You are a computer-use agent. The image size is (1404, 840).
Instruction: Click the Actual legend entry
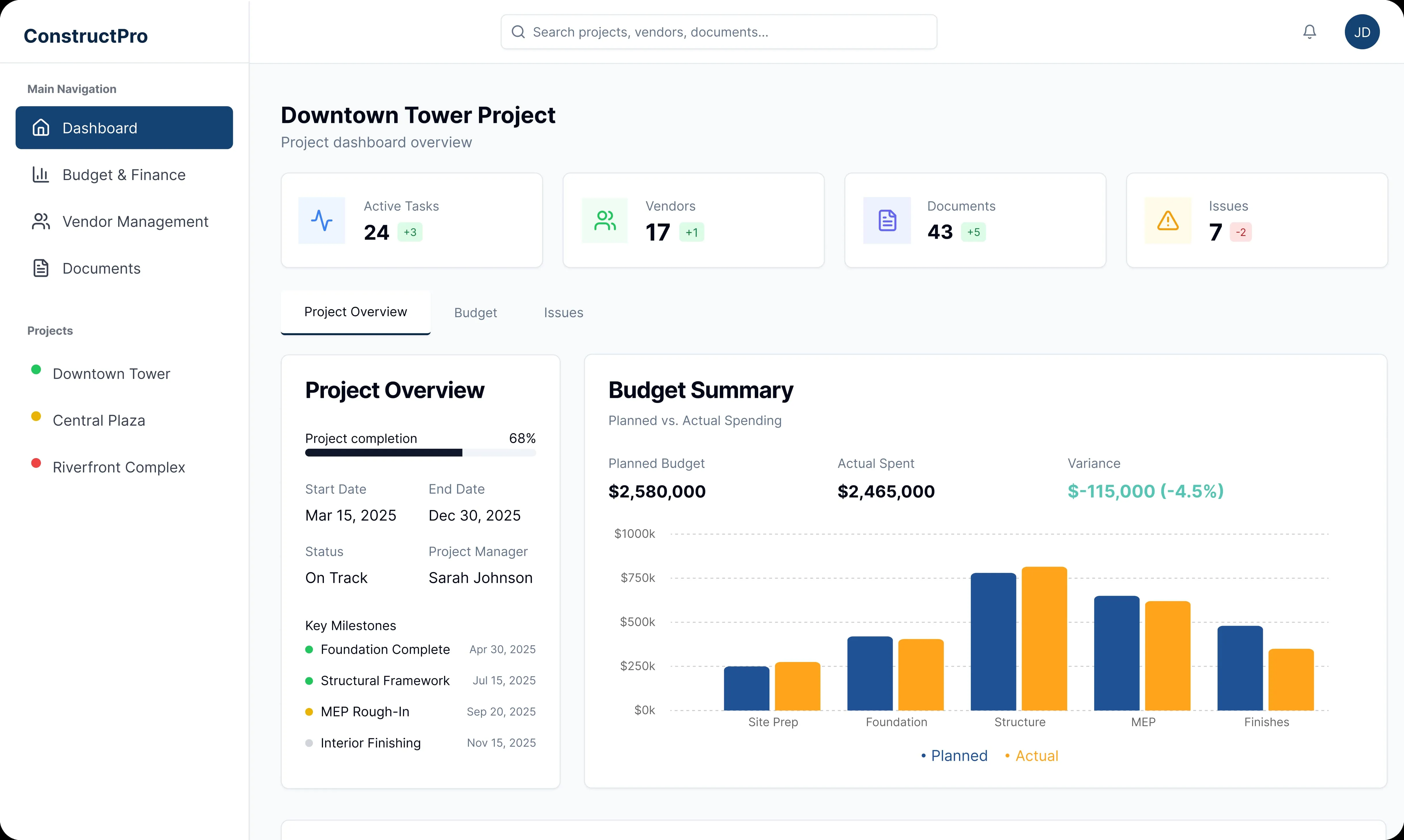tap(1031, 756)
